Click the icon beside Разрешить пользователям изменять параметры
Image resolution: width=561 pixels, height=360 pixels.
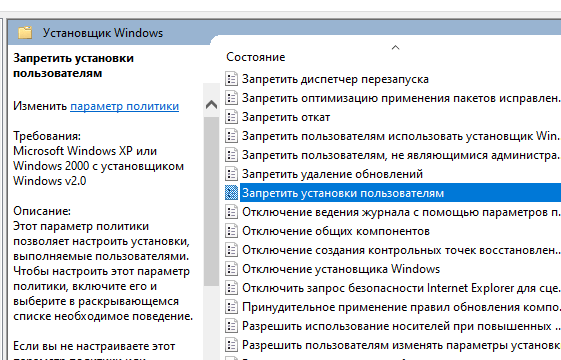click(231, 344)
